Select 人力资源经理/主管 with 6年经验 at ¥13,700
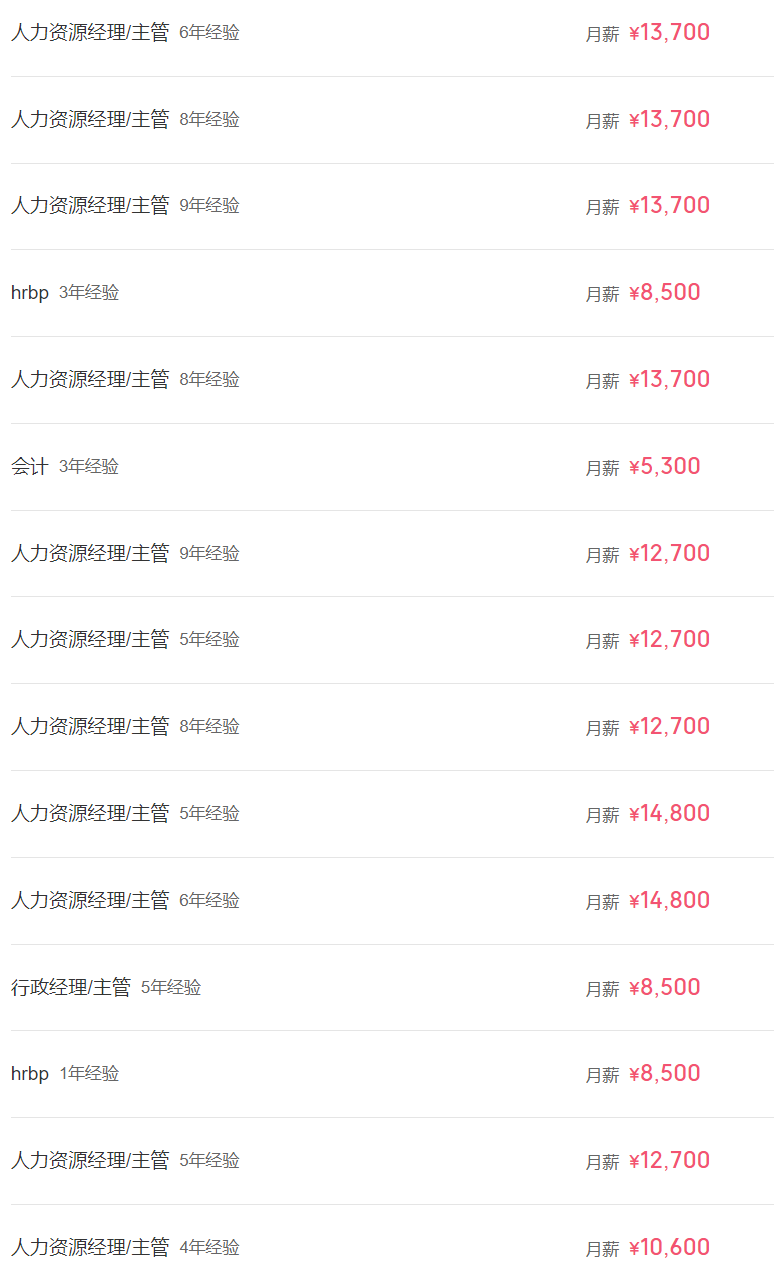 point(90,33)
